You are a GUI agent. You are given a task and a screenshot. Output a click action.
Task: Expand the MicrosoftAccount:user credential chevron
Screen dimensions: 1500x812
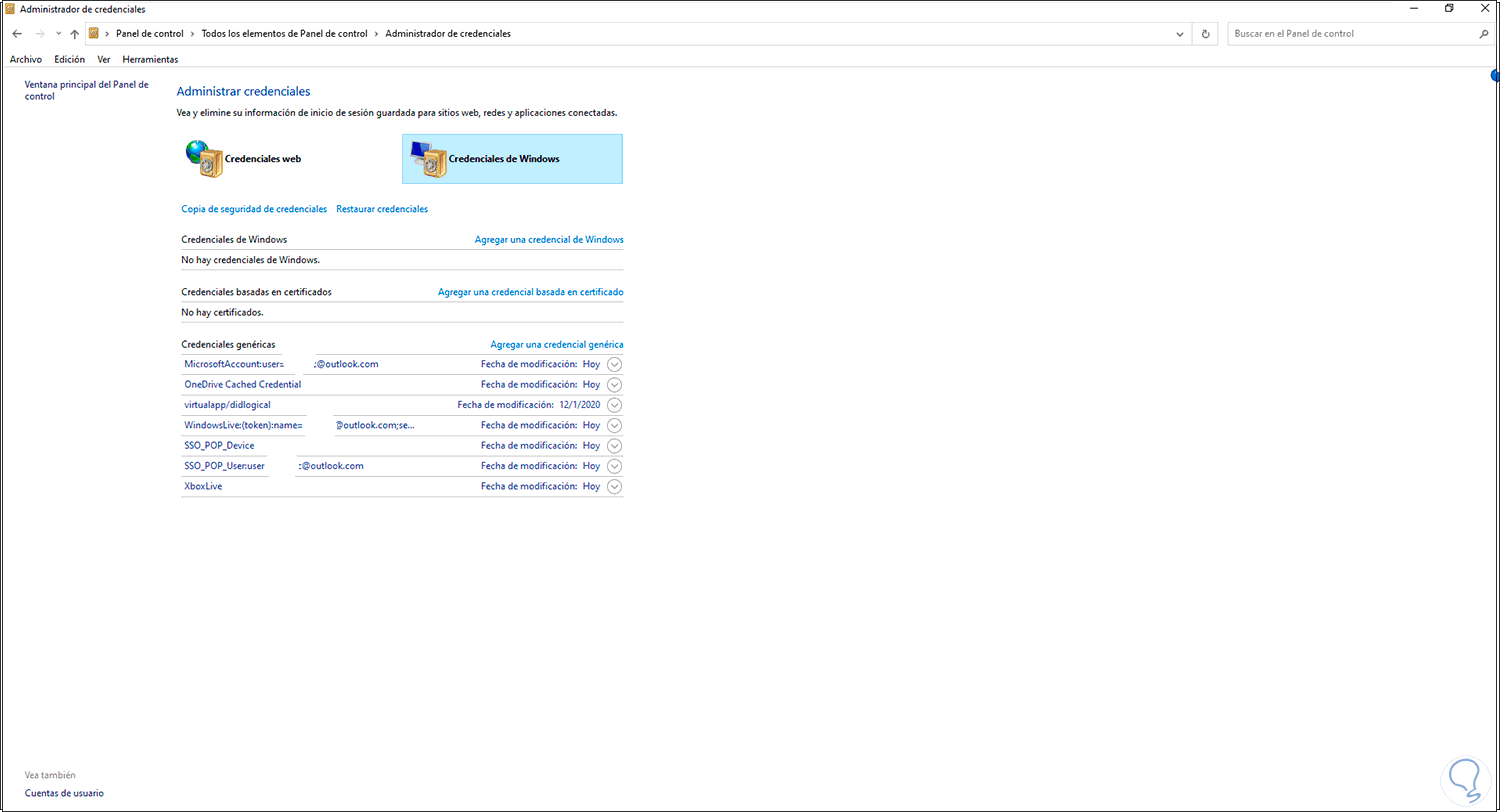[615, 364]
